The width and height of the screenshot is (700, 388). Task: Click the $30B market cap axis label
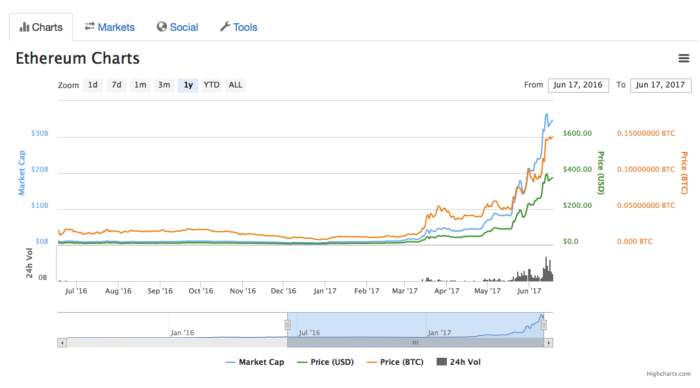click(40, 133)
